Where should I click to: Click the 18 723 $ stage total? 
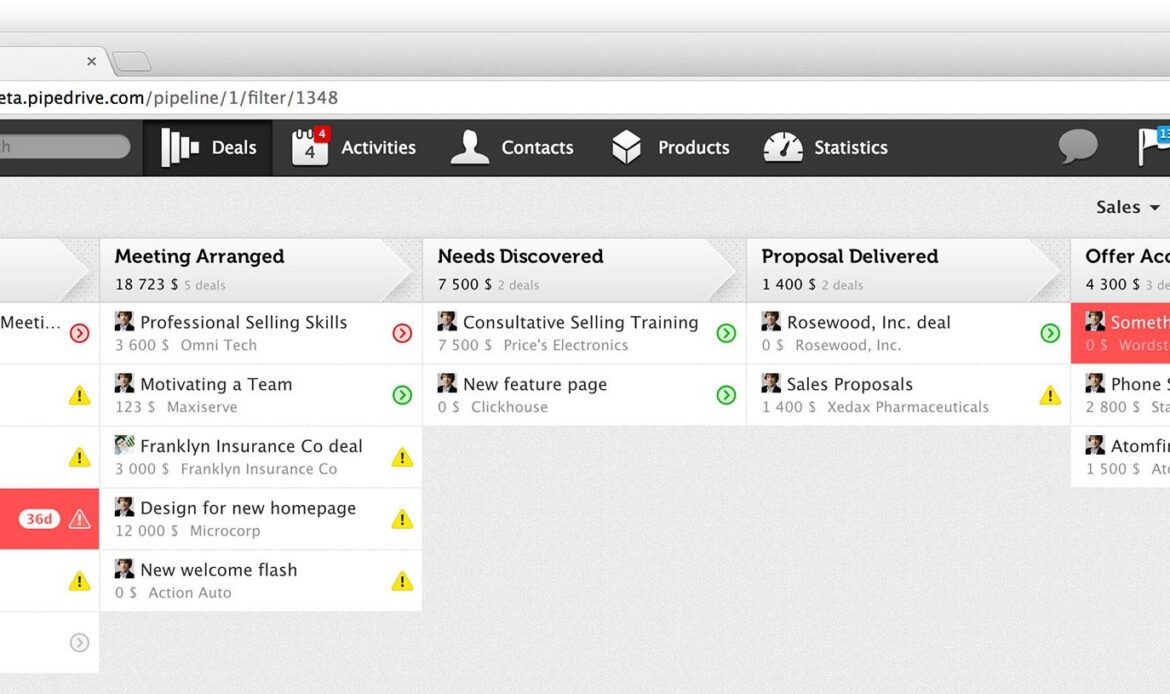[146, 284]
